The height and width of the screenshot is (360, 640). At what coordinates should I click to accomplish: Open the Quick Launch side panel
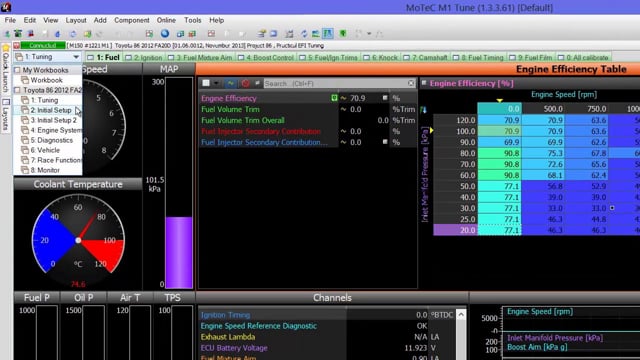(x=6, y=69)
